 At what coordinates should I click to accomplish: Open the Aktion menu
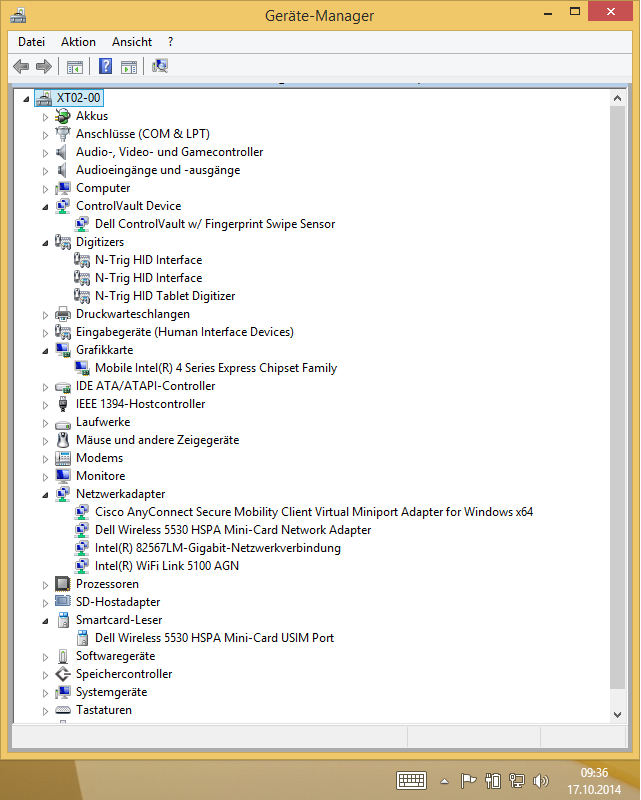click(78, 42)
